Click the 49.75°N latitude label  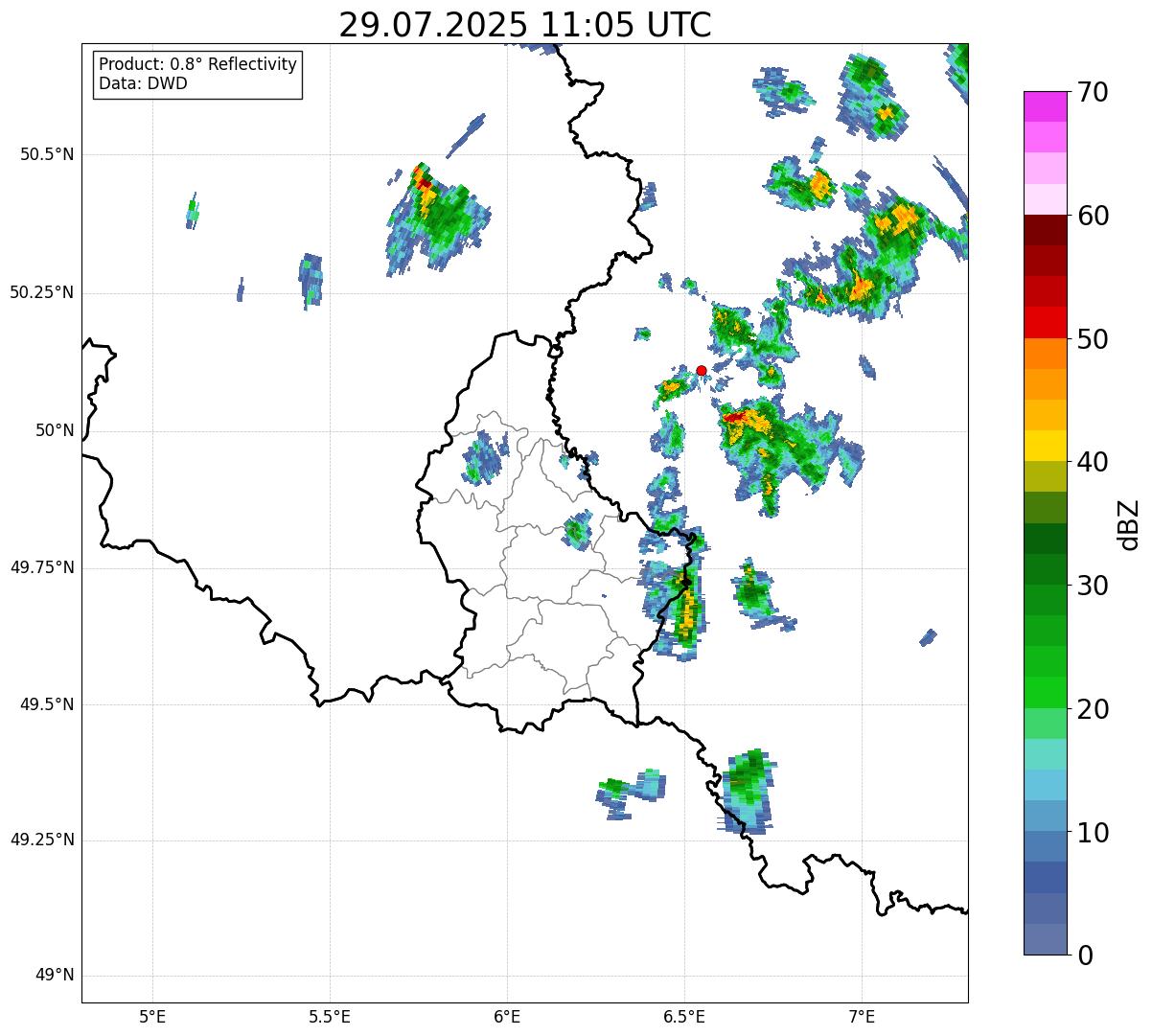coord(41,567)
